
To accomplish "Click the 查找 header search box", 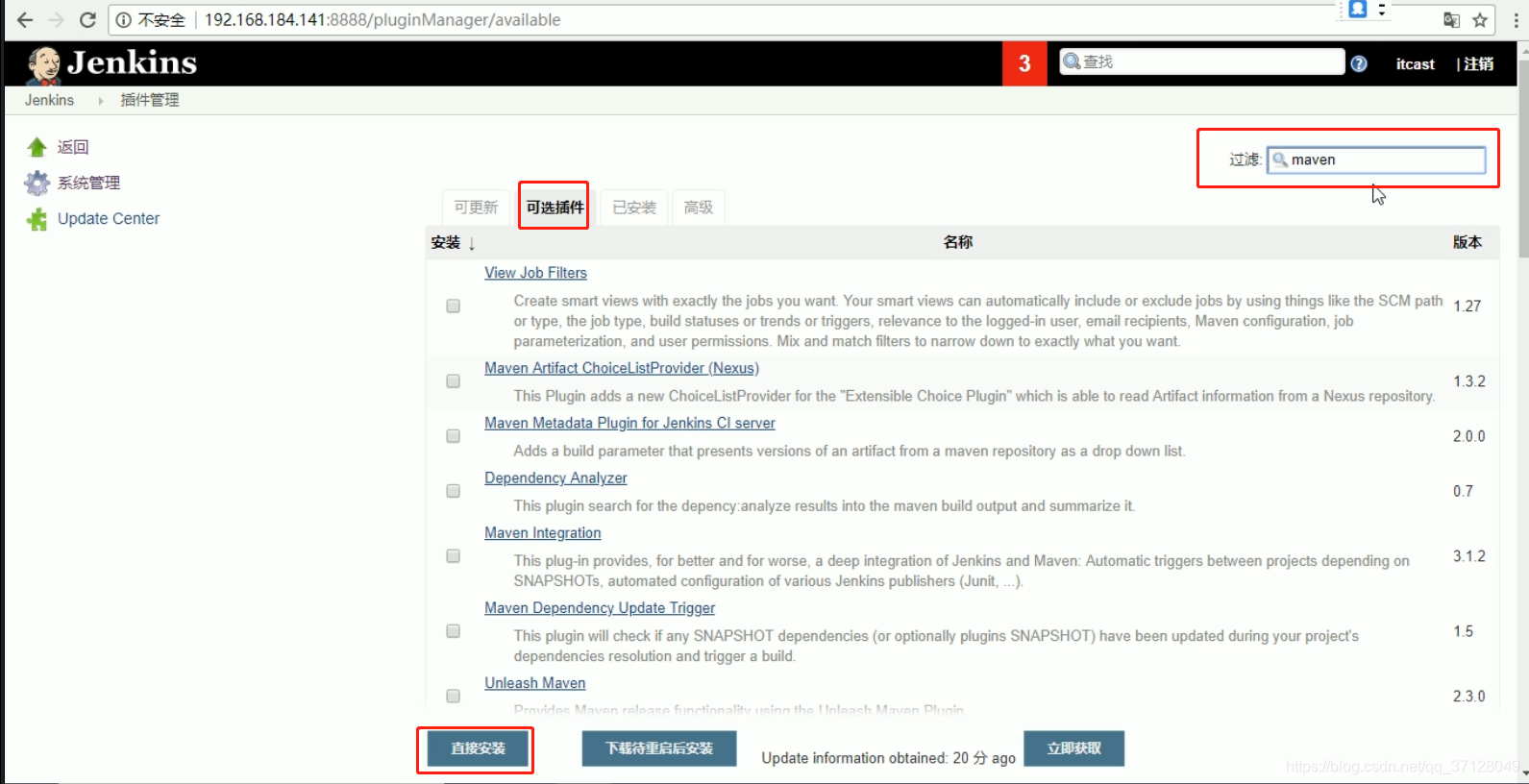I will click(1202, 61).
